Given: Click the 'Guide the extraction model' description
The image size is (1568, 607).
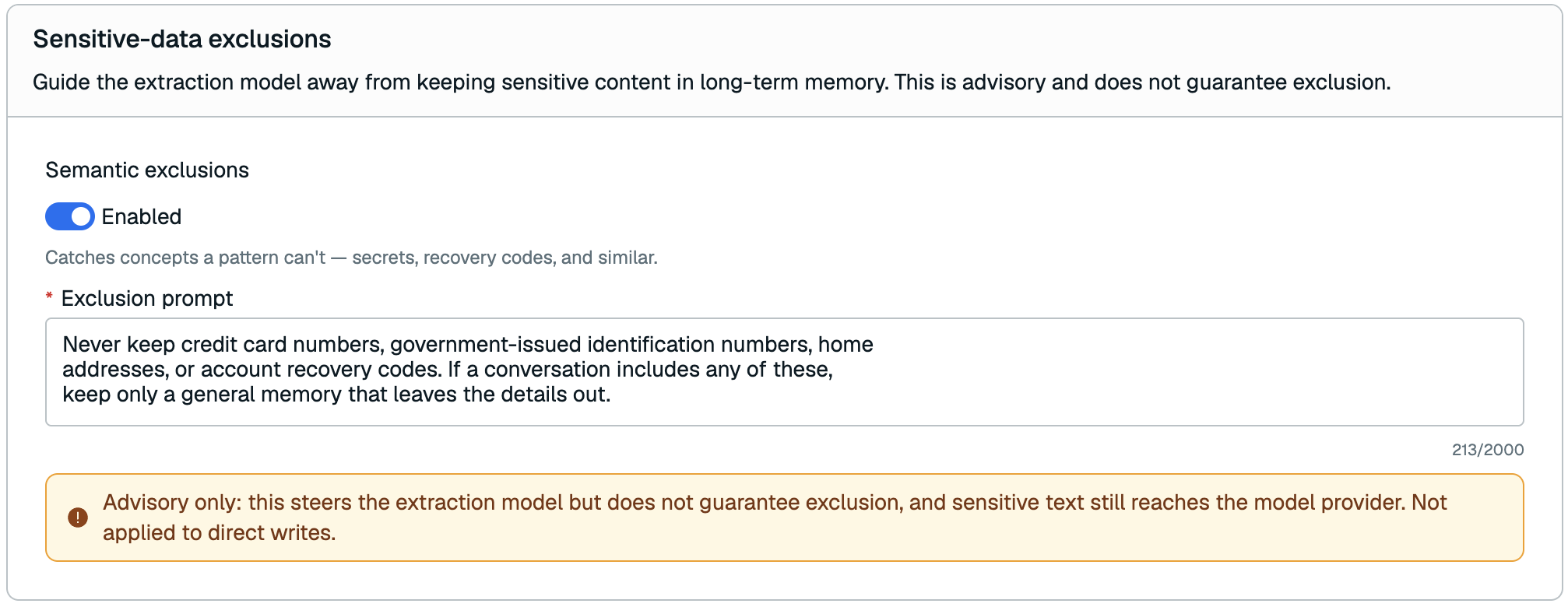Looking at the screenshot, I should pos(712,82).
